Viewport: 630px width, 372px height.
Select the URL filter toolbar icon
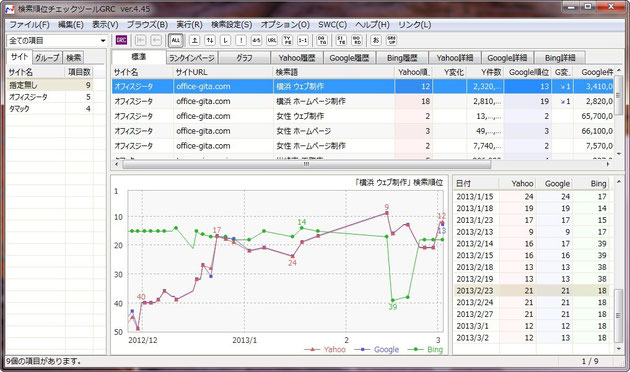pos(272,40)
